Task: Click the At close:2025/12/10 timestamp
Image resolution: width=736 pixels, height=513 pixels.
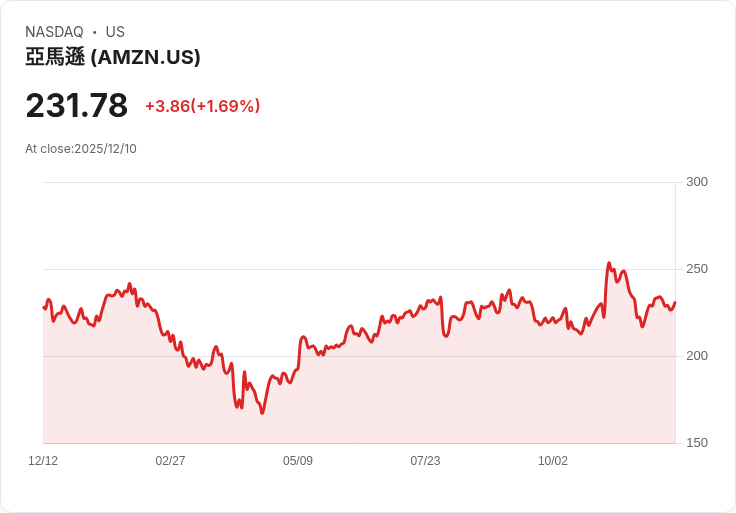Action: click(81, 149)
